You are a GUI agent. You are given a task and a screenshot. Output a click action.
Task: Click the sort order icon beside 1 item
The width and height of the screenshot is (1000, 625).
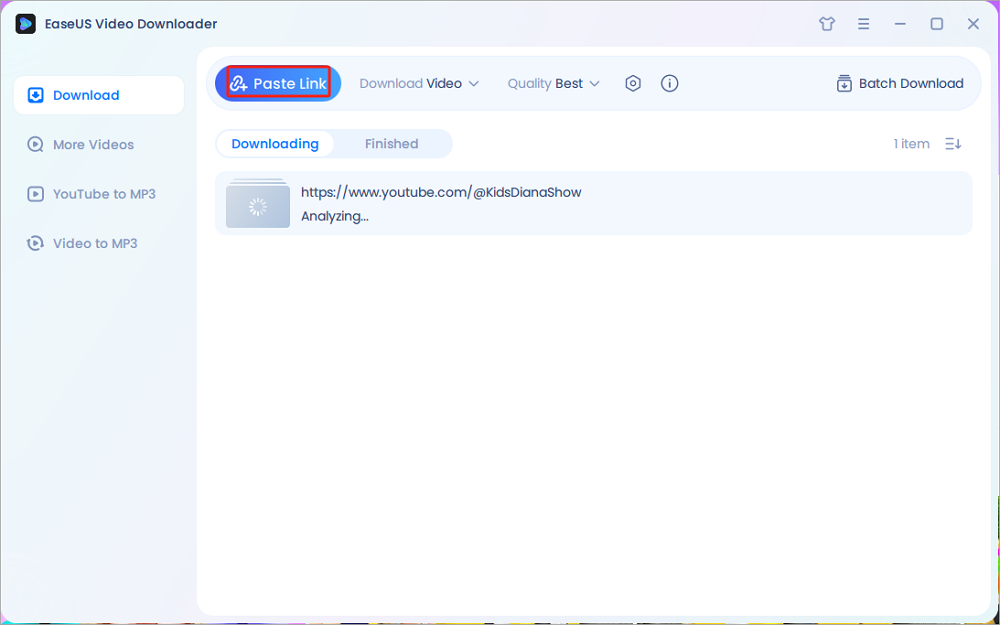(953, 144)
